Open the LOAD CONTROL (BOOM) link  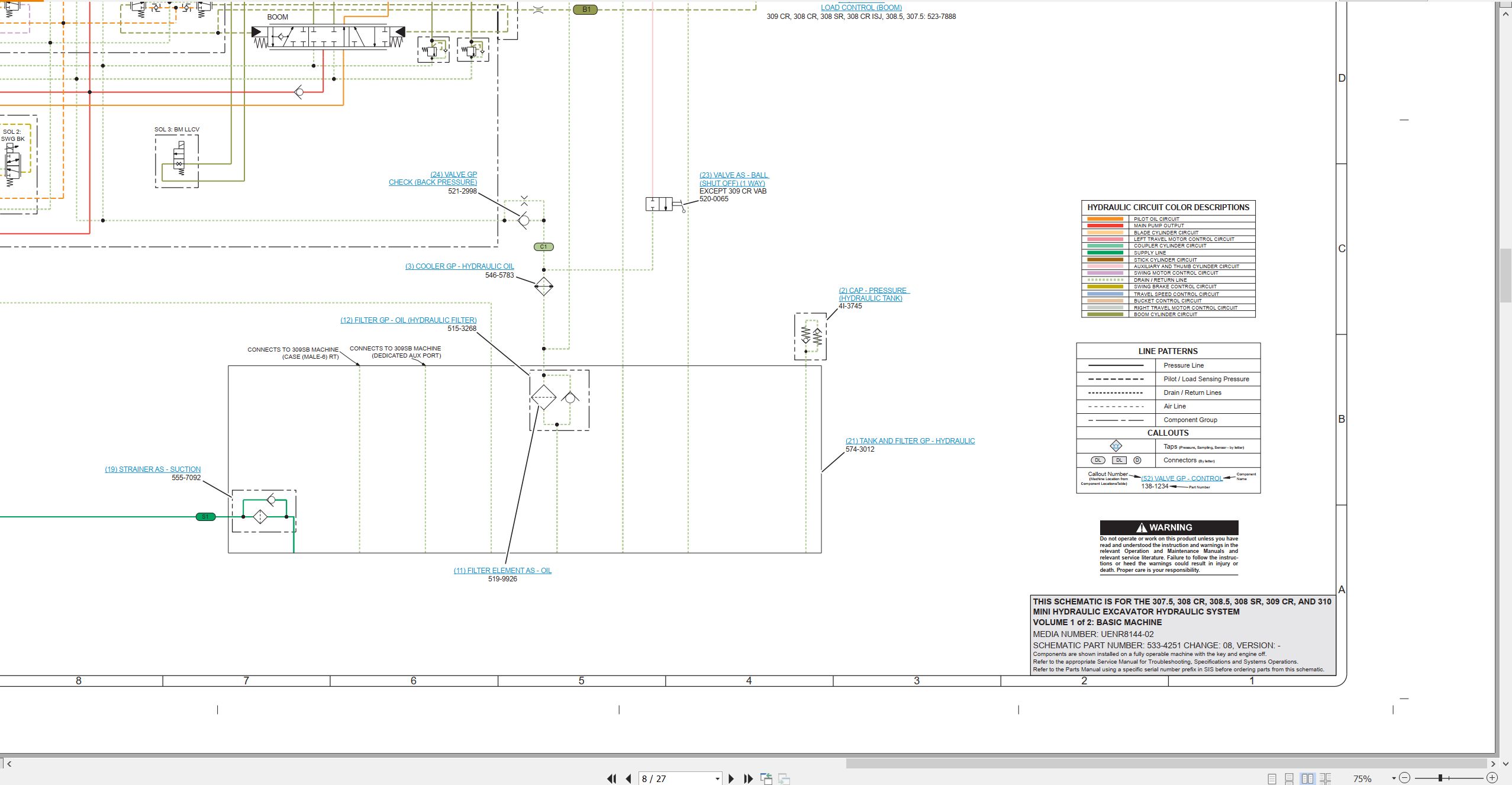click(861, 8)
